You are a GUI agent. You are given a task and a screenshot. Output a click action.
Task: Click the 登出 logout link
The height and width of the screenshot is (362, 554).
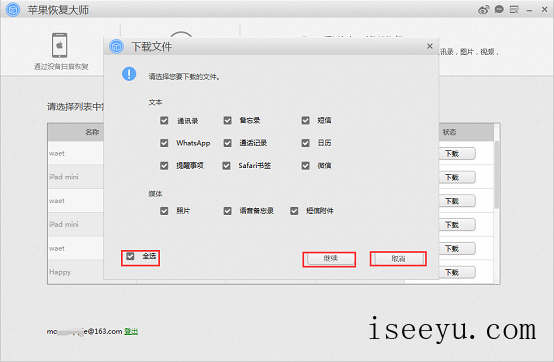[131, 332]
